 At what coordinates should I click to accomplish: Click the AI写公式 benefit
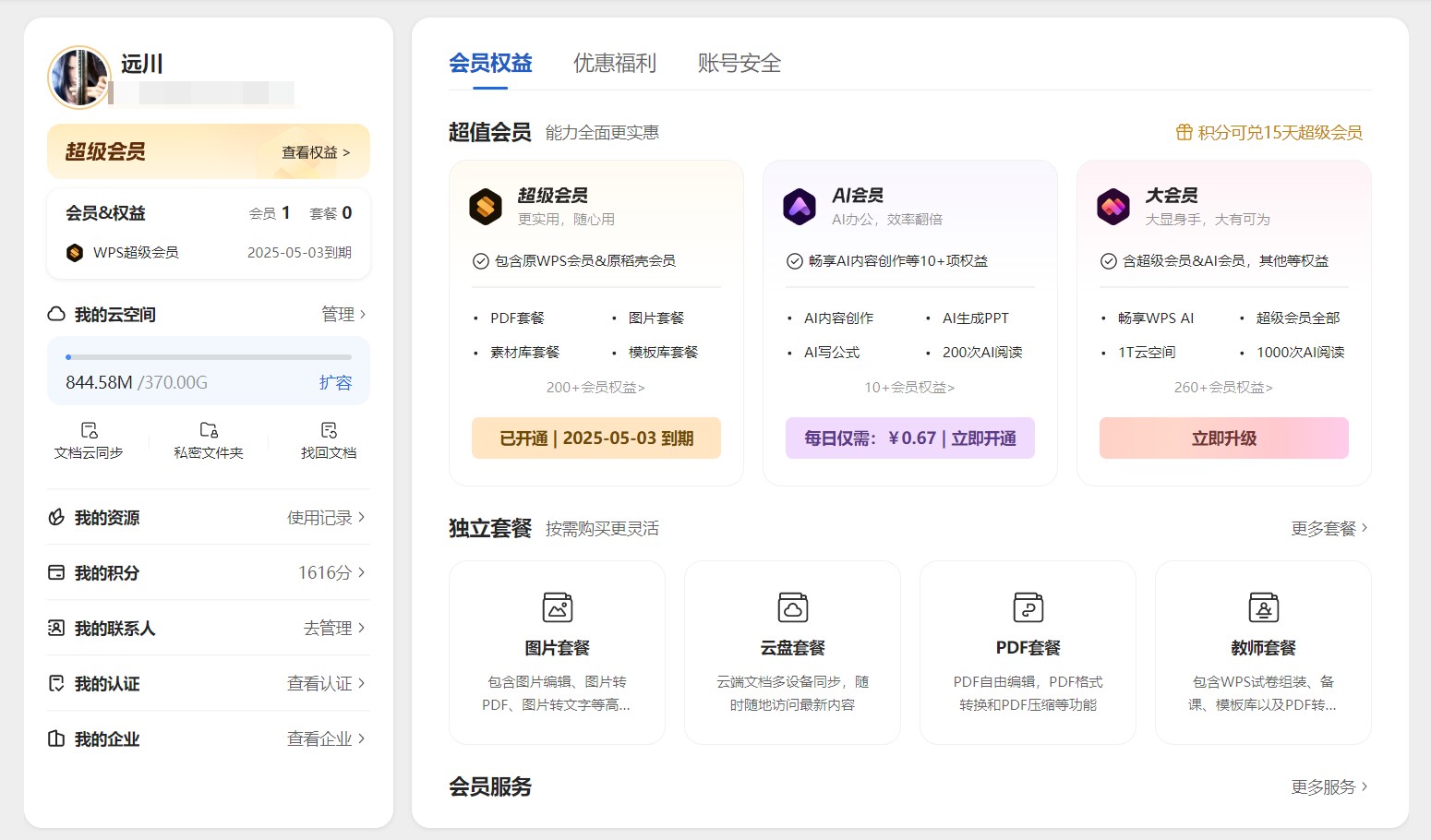(x=832, y=353)
